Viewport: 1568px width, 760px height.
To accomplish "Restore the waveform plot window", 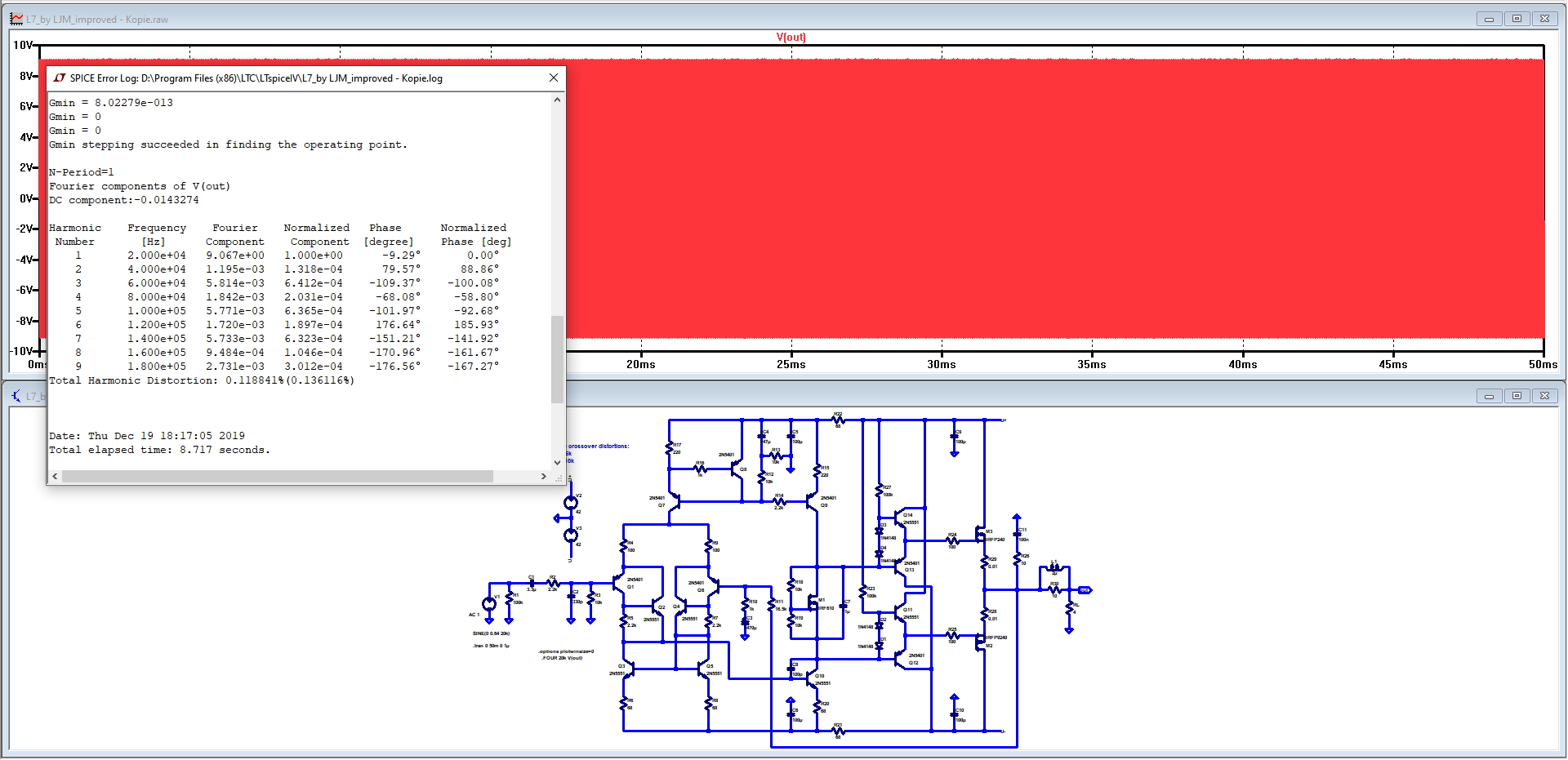I will (1517, 19).
